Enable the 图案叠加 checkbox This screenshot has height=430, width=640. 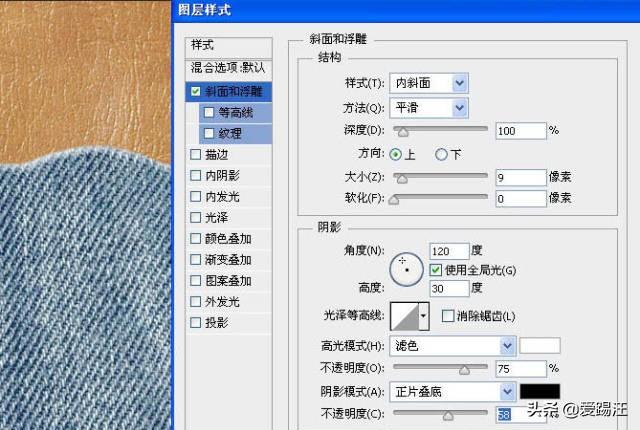coord(196,281)
